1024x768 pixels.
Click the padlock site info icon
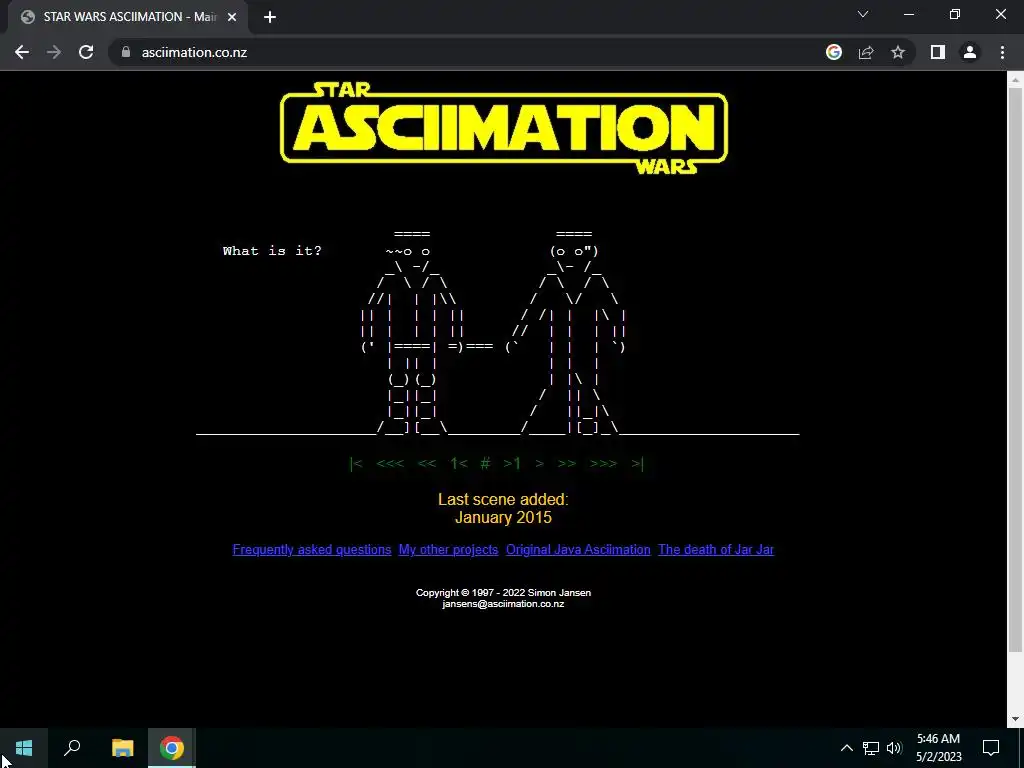coord(126,52)
